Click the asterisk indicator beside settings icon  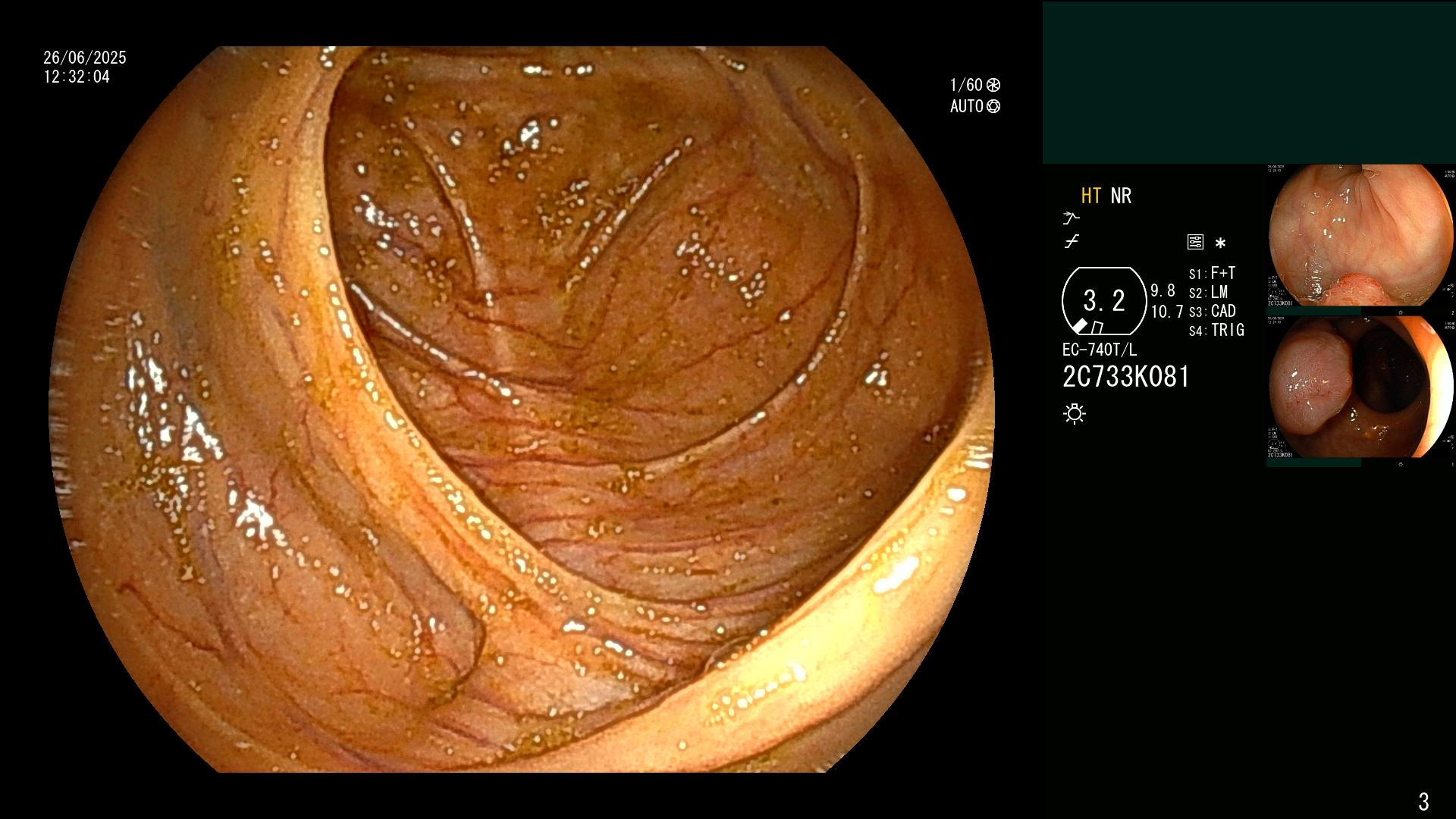pos(1220,243)
